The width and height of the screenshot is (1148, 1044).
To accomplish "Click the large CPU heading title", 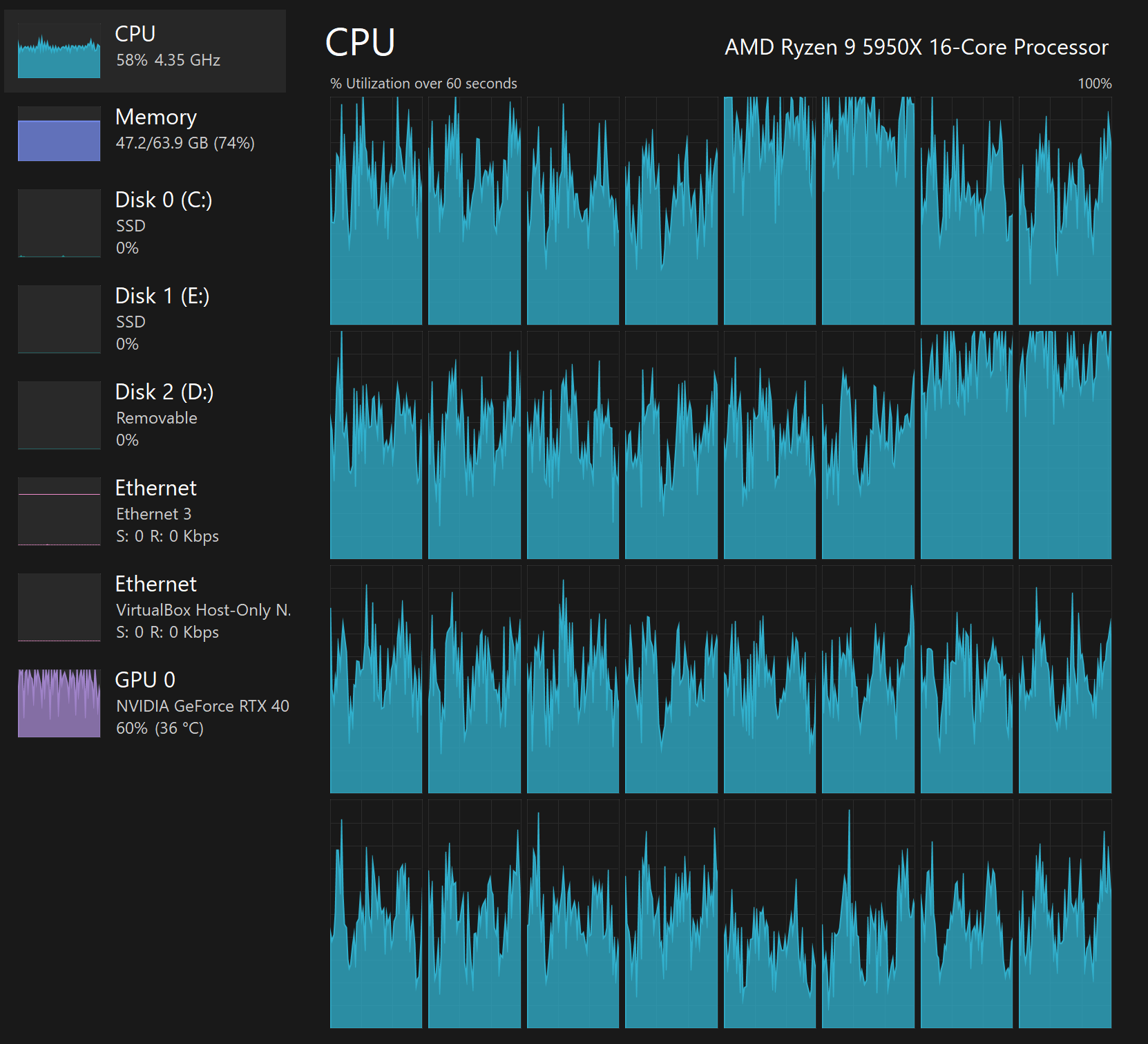I will [360, 43].
